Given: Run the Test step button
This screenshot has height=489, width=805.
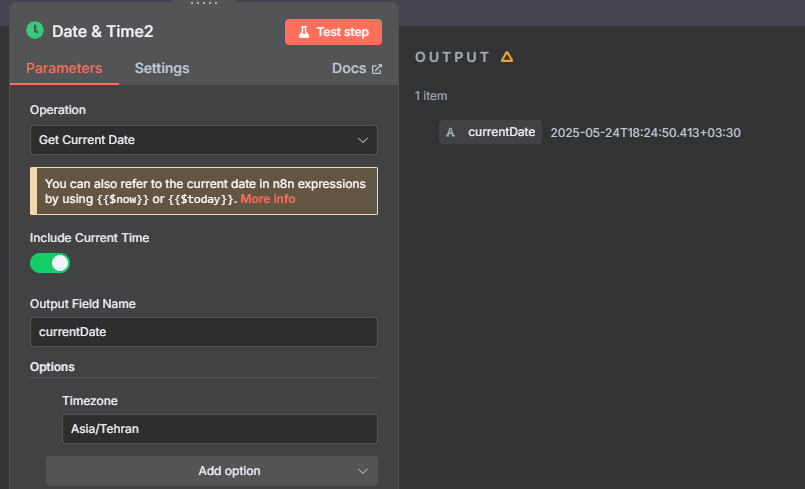Looking at the screenshot, I should point(333,32).
